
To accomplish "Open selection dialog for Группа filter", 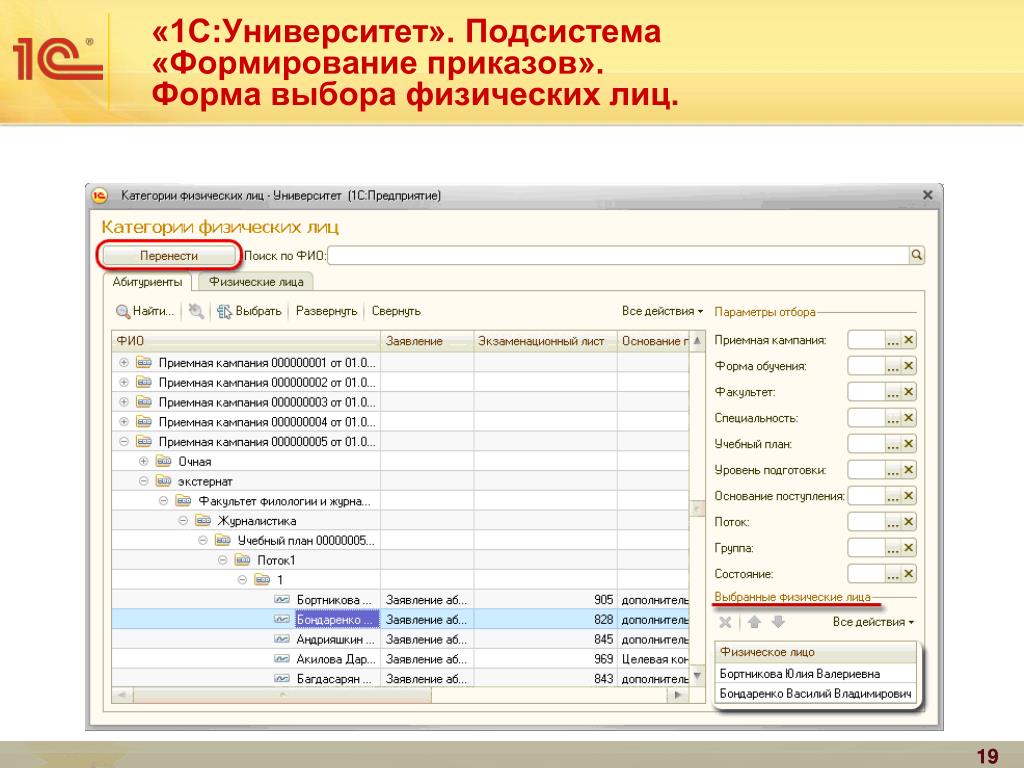I will click(893, 548).
